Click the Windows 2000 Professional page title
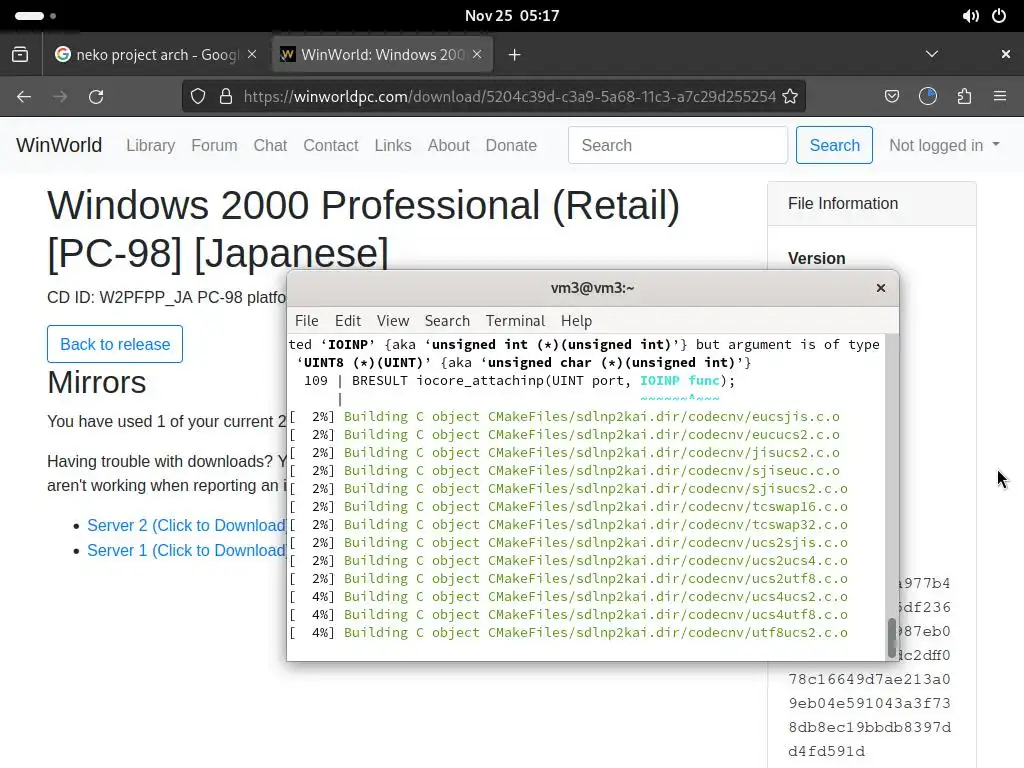This screenshot has width=1024, height=768. pyautogui.click(x=364, y=229)
